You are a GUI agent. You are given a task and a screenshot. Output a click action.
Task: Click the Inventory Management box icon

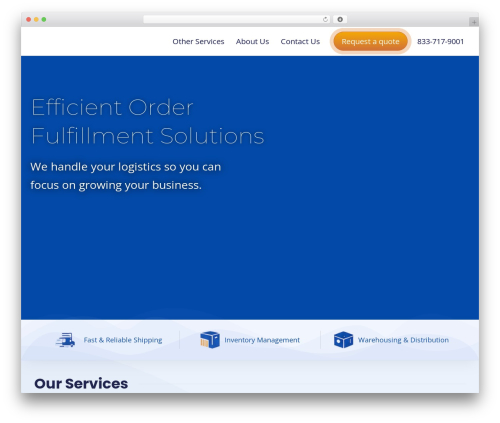210,340
